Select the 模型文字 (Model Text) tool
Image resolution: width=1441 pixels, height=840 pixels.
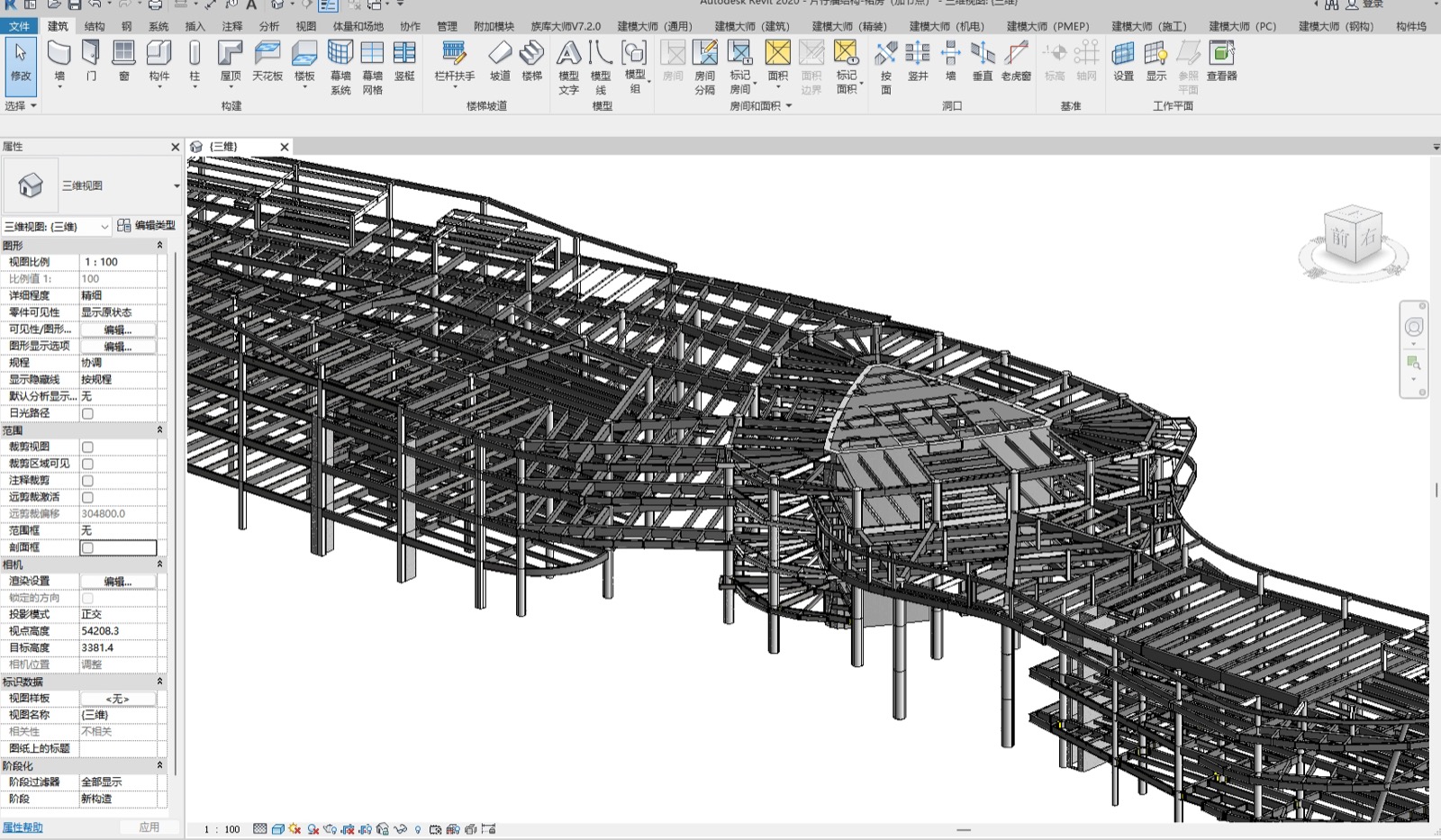coord(568,68)
